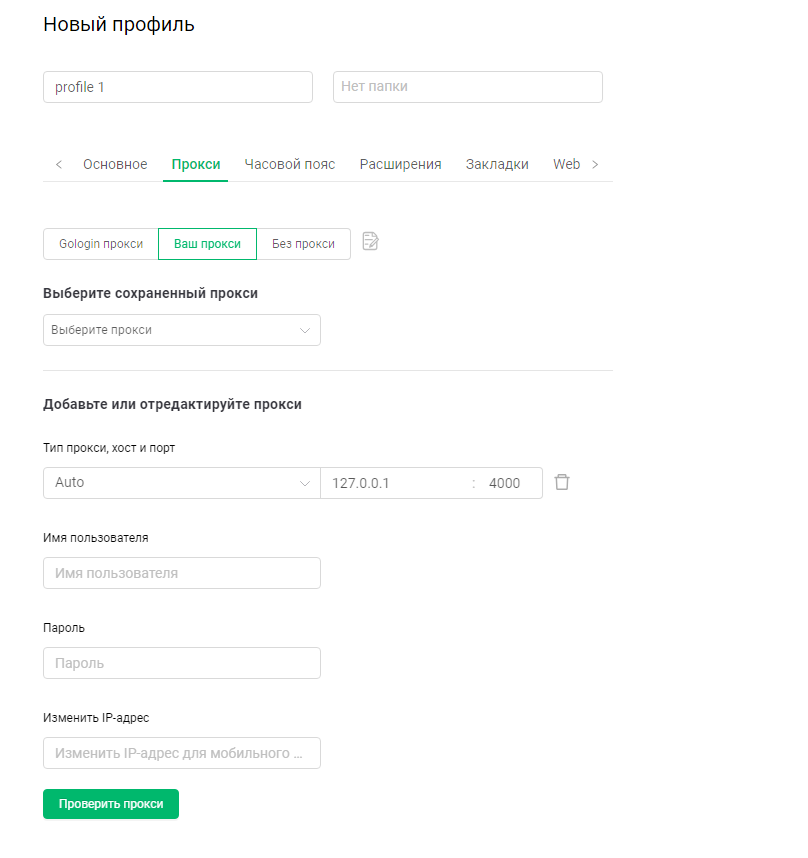Screen dimensions: 808x858
Task: Open the Нет папки folder selector
Action: (x=467, y=87)
